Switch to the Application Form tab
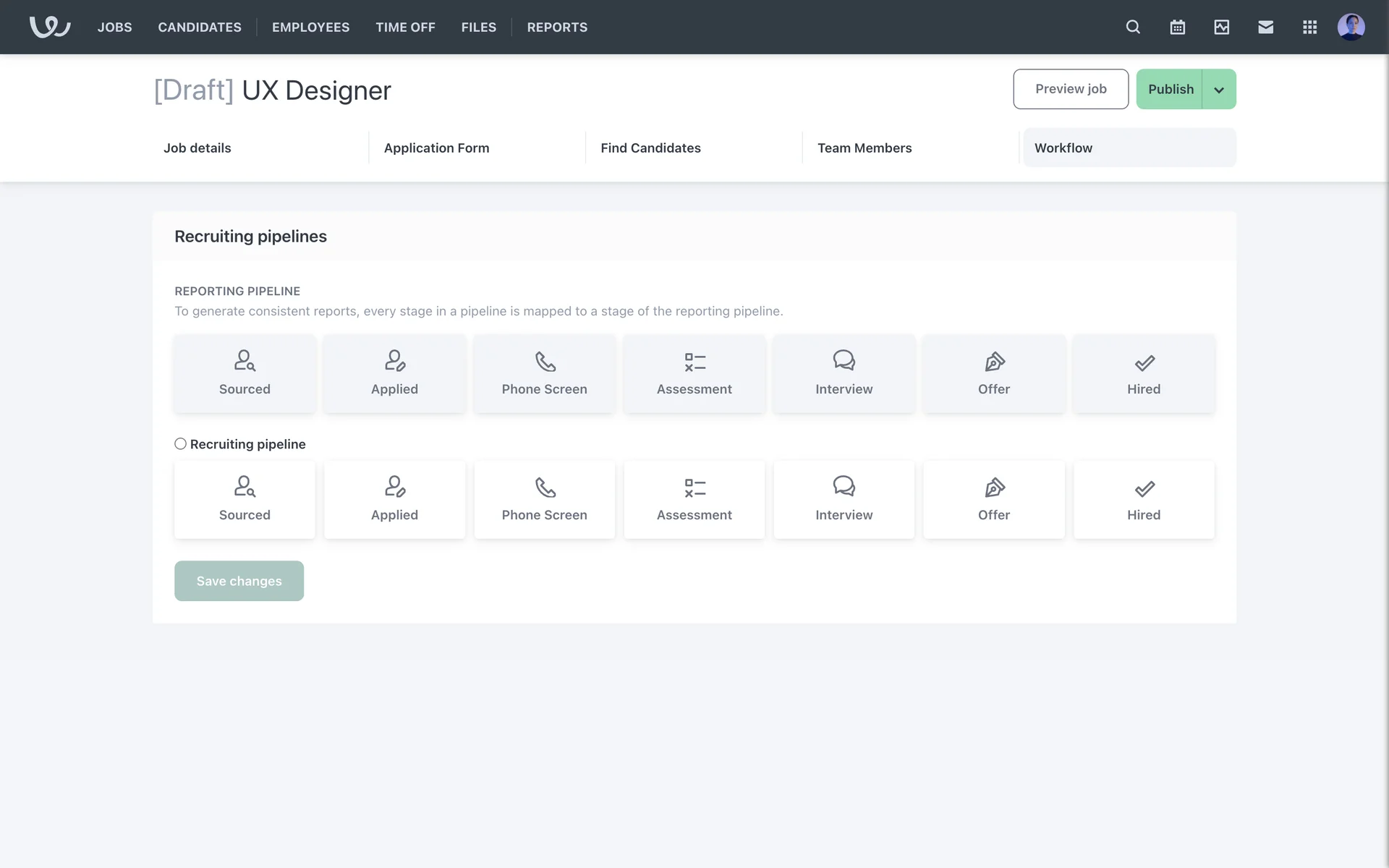 tap(436, 148)
